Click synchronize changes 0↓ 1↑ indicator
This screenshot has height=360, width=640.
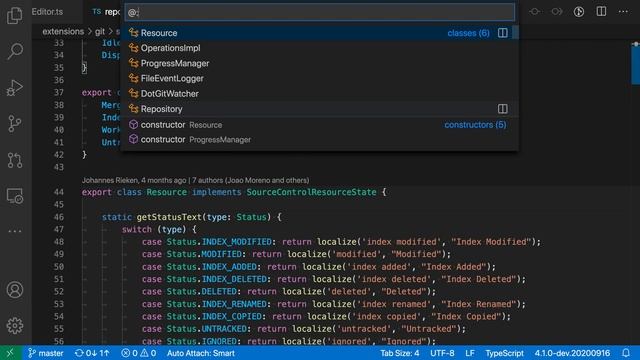pyautogui.click(x=92, y=353)
